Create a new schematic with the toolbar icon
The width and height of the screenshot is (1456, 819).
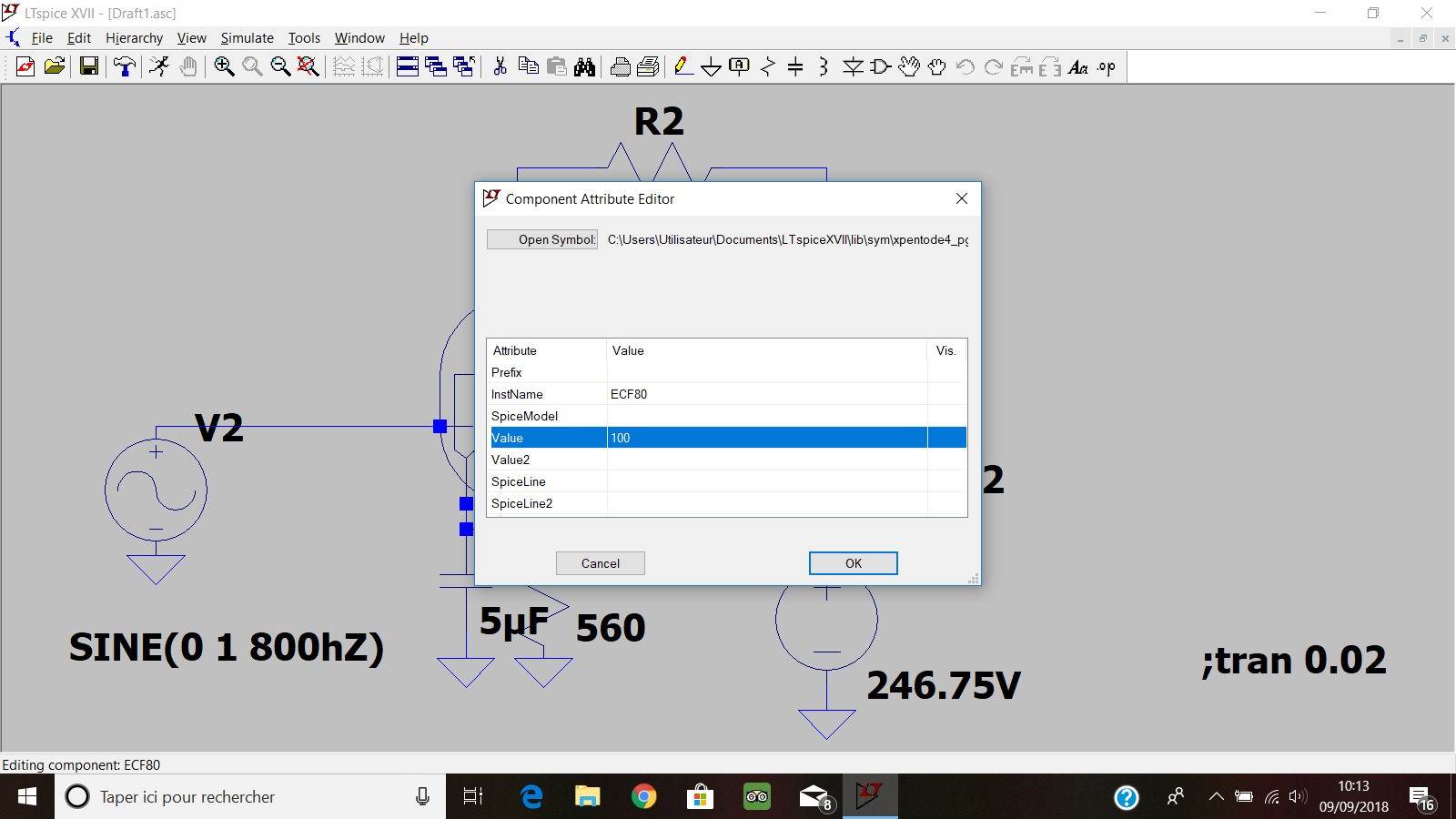click(x=25, y=66)
